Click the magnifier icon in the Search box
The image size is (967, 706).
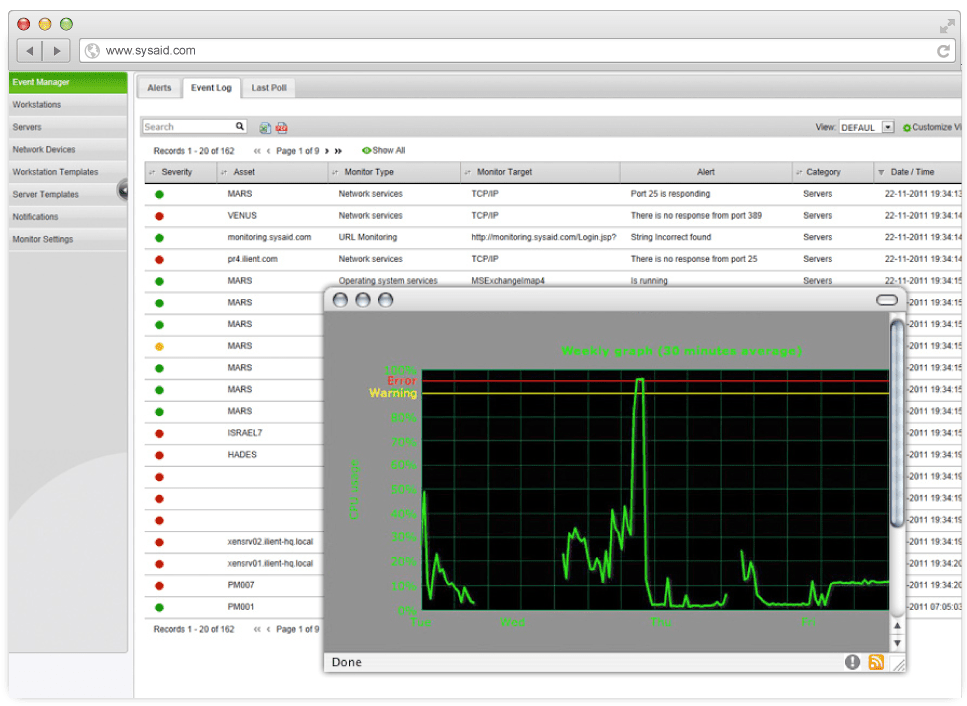coord(240,126)
